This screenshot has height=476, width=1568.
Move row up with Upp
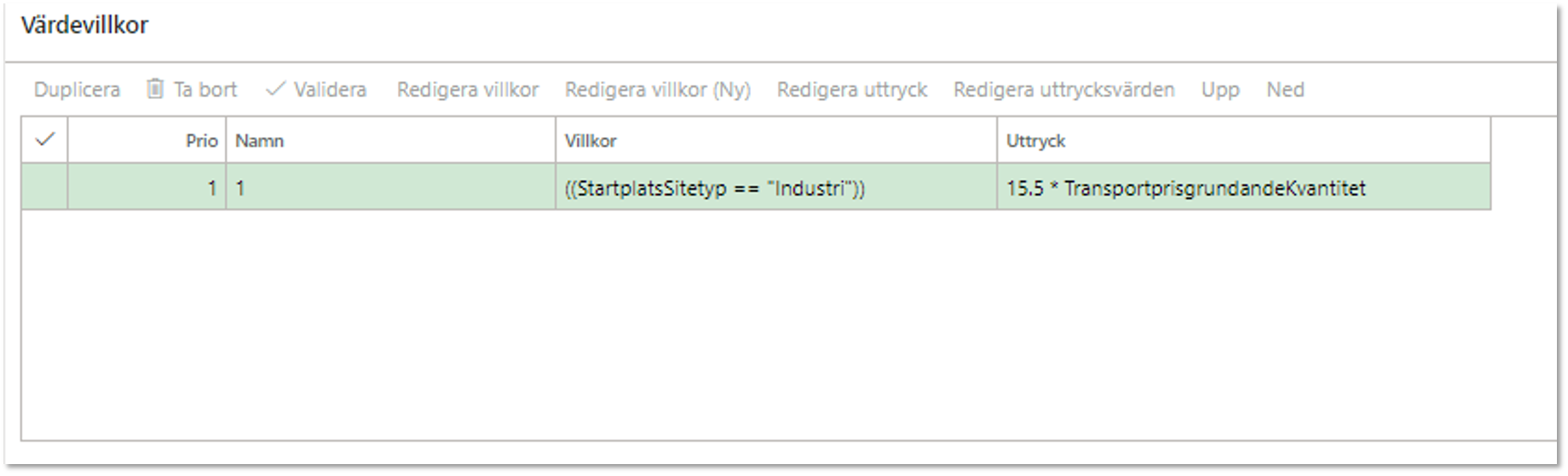[1220, 90]
